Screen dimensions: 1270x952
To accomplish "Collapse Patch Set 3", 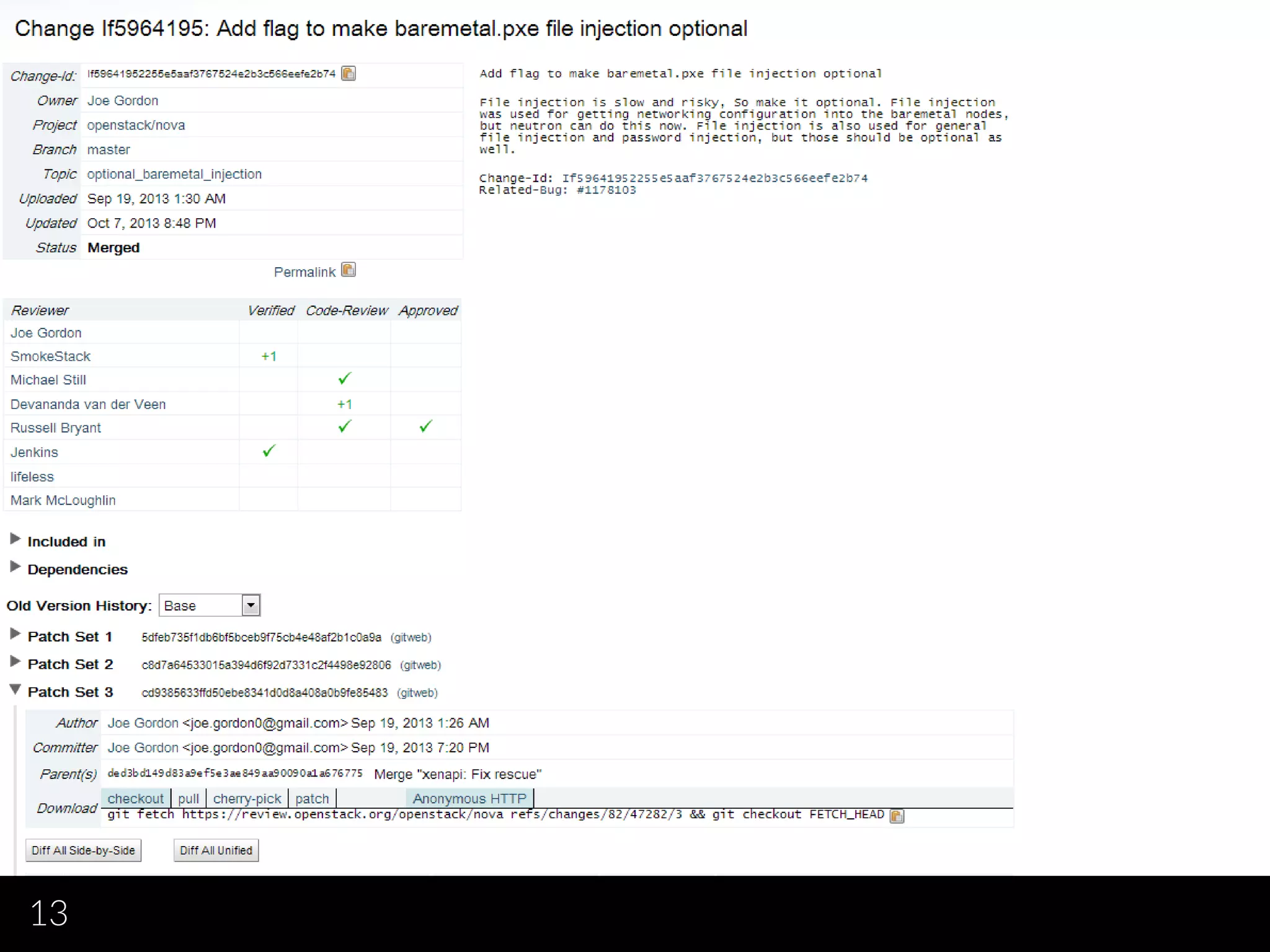I will tap(16, 690).
